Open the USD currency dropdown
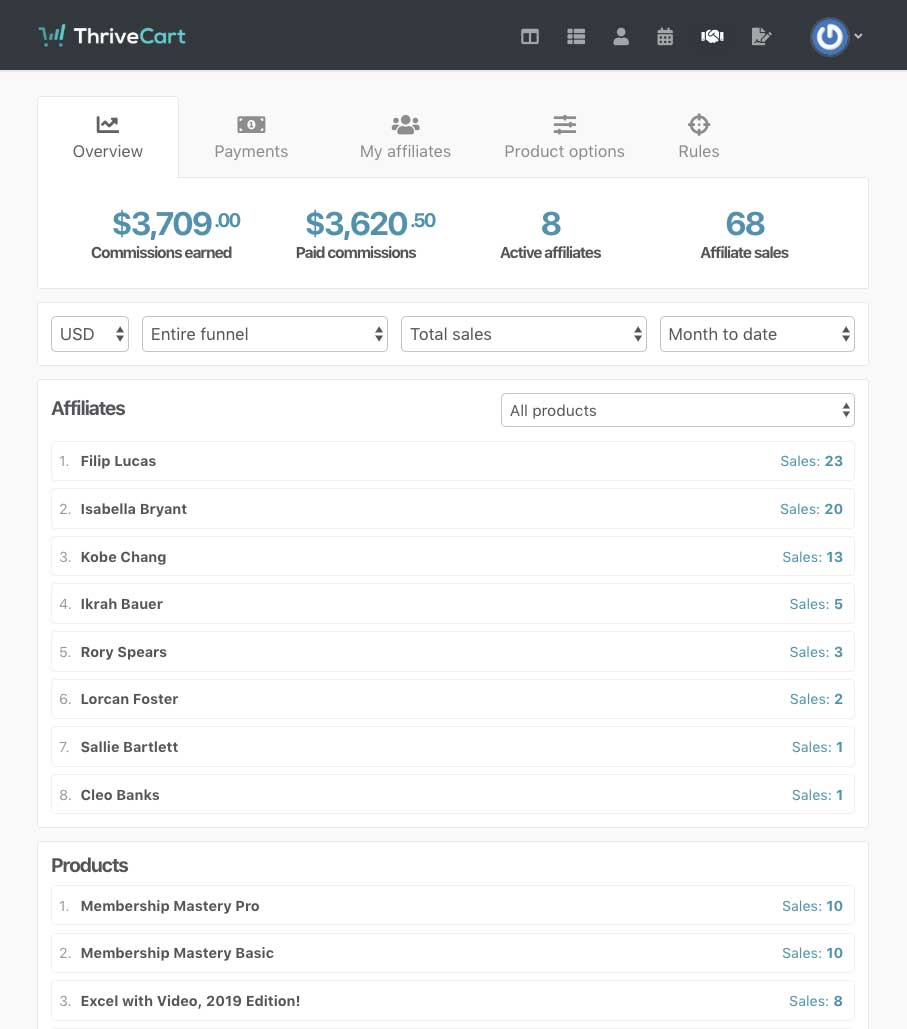This screenshot has width=907, height=1029. point(90,334)
